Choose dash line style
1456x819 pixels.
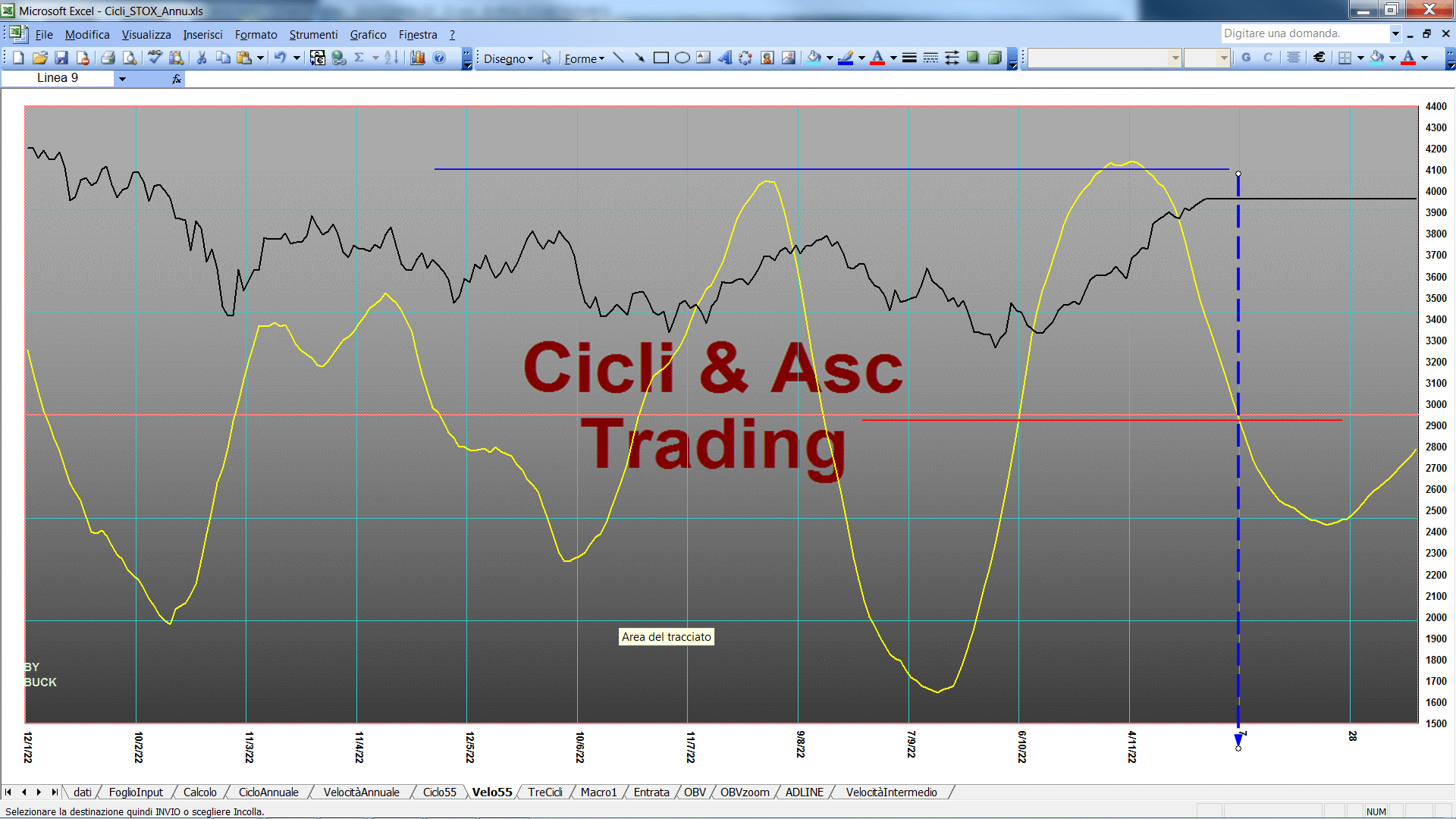(930, 58)
